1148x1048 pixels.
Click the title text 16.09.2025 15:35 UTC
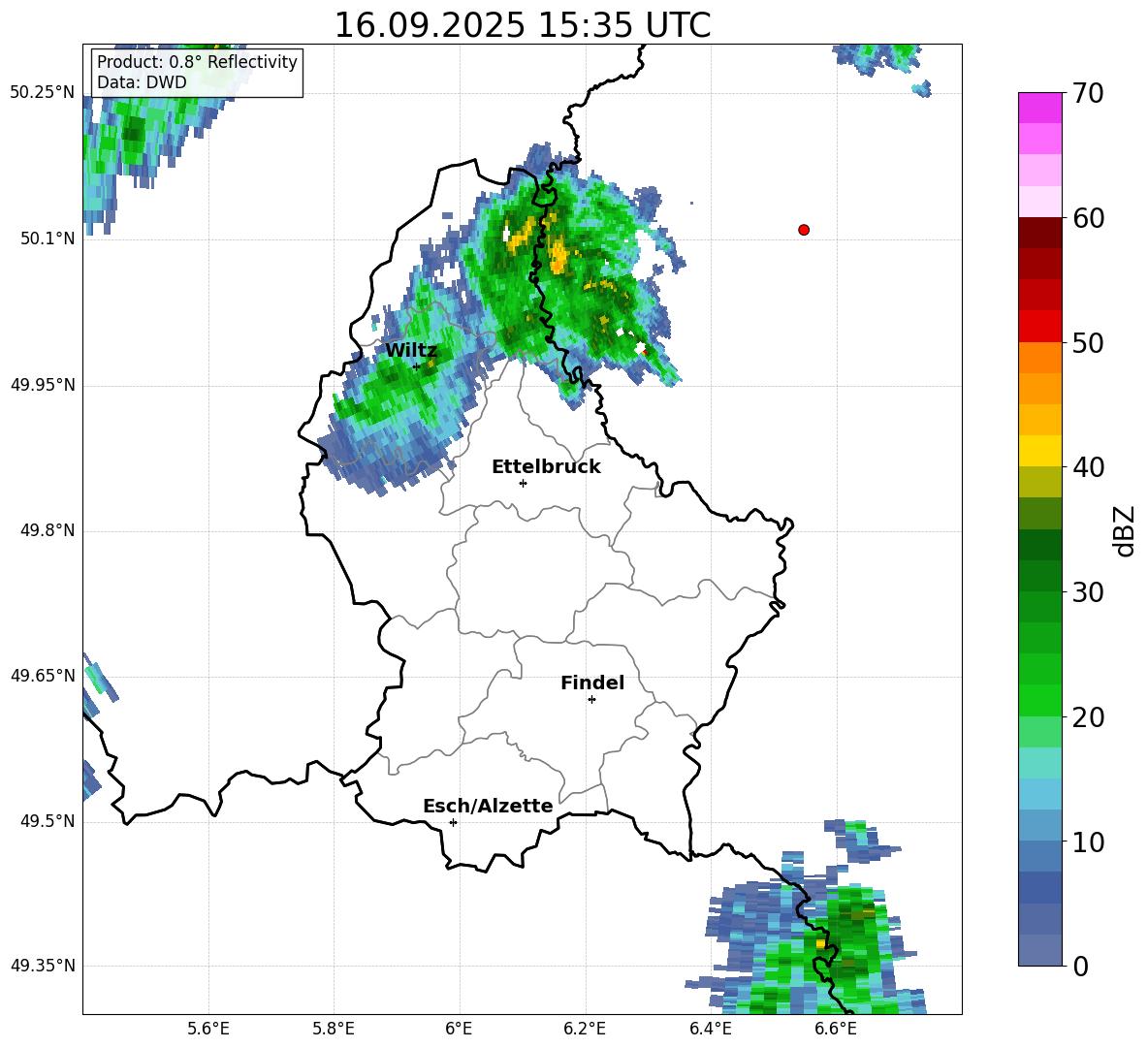click(x=522, y=25)
